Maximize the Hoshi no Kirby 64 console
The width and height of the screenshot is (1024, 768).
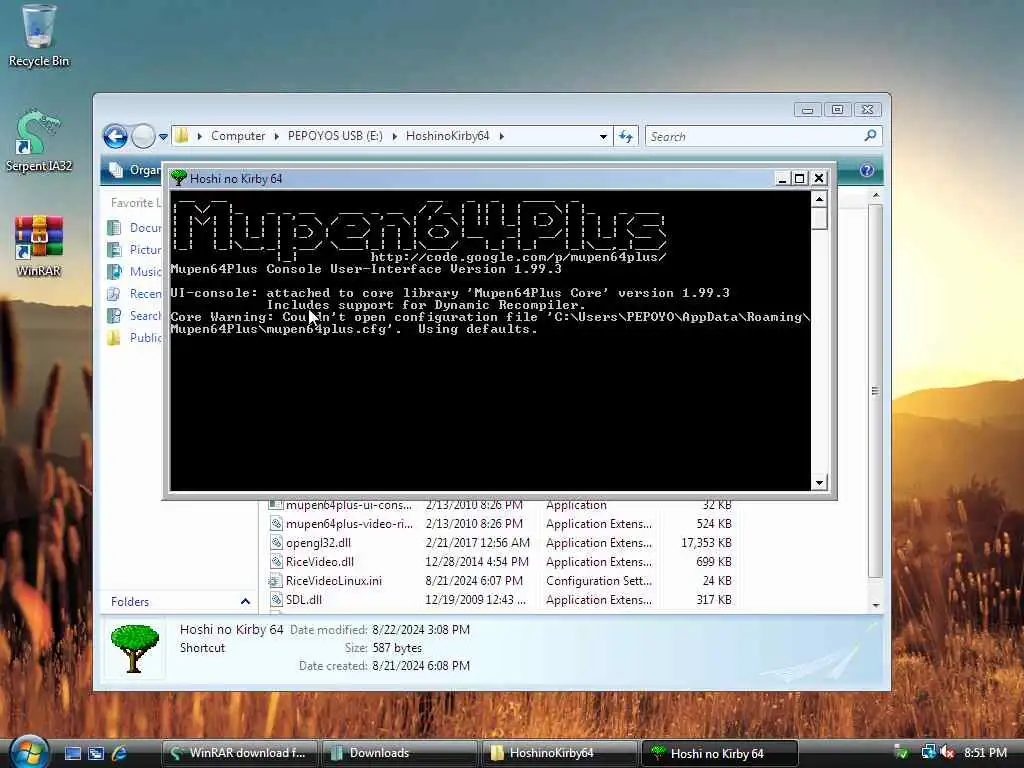[x=799, y=178]
